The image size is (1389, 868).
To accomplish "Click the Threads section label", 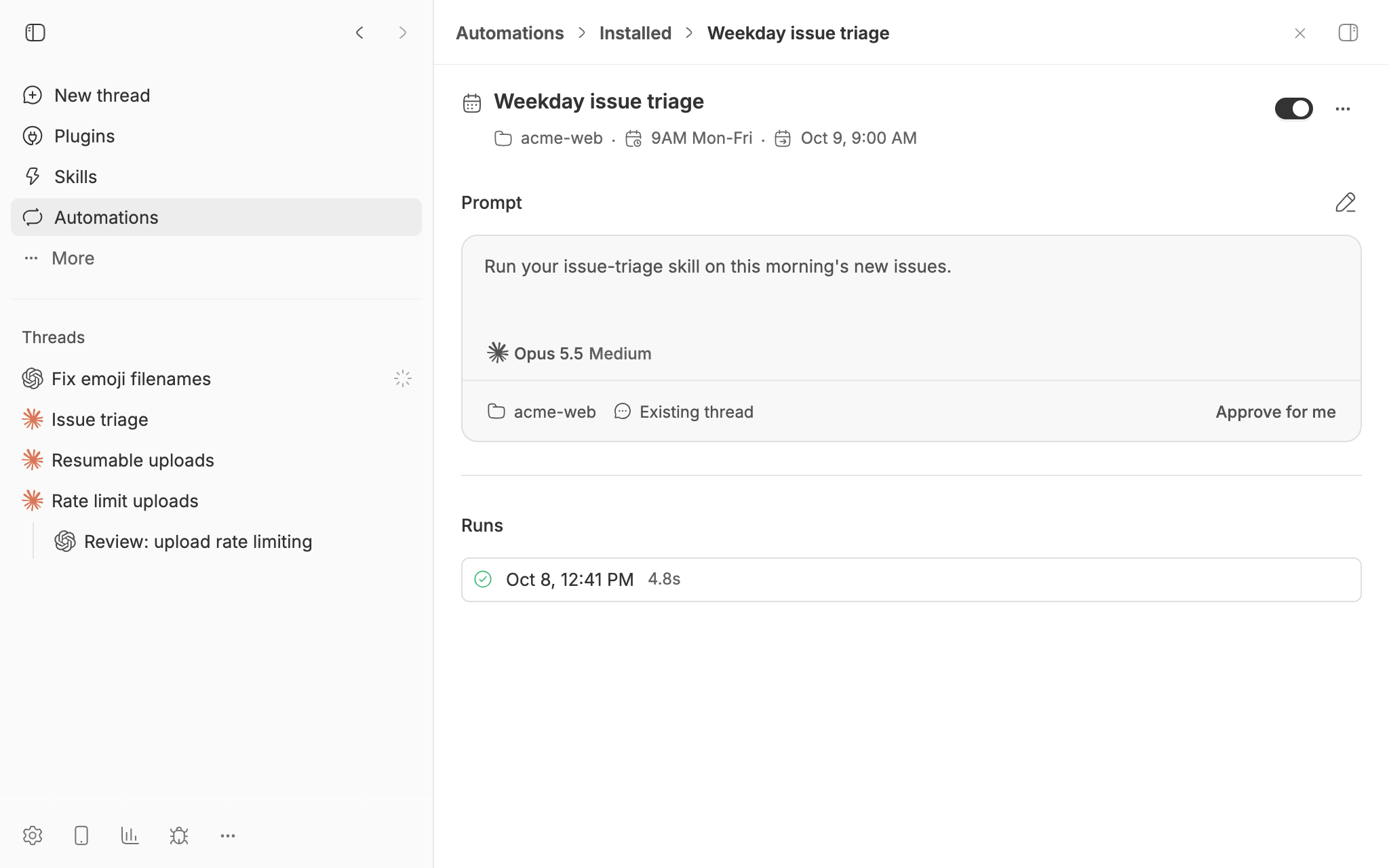I will pyautogui.click(x=54, y=337).
